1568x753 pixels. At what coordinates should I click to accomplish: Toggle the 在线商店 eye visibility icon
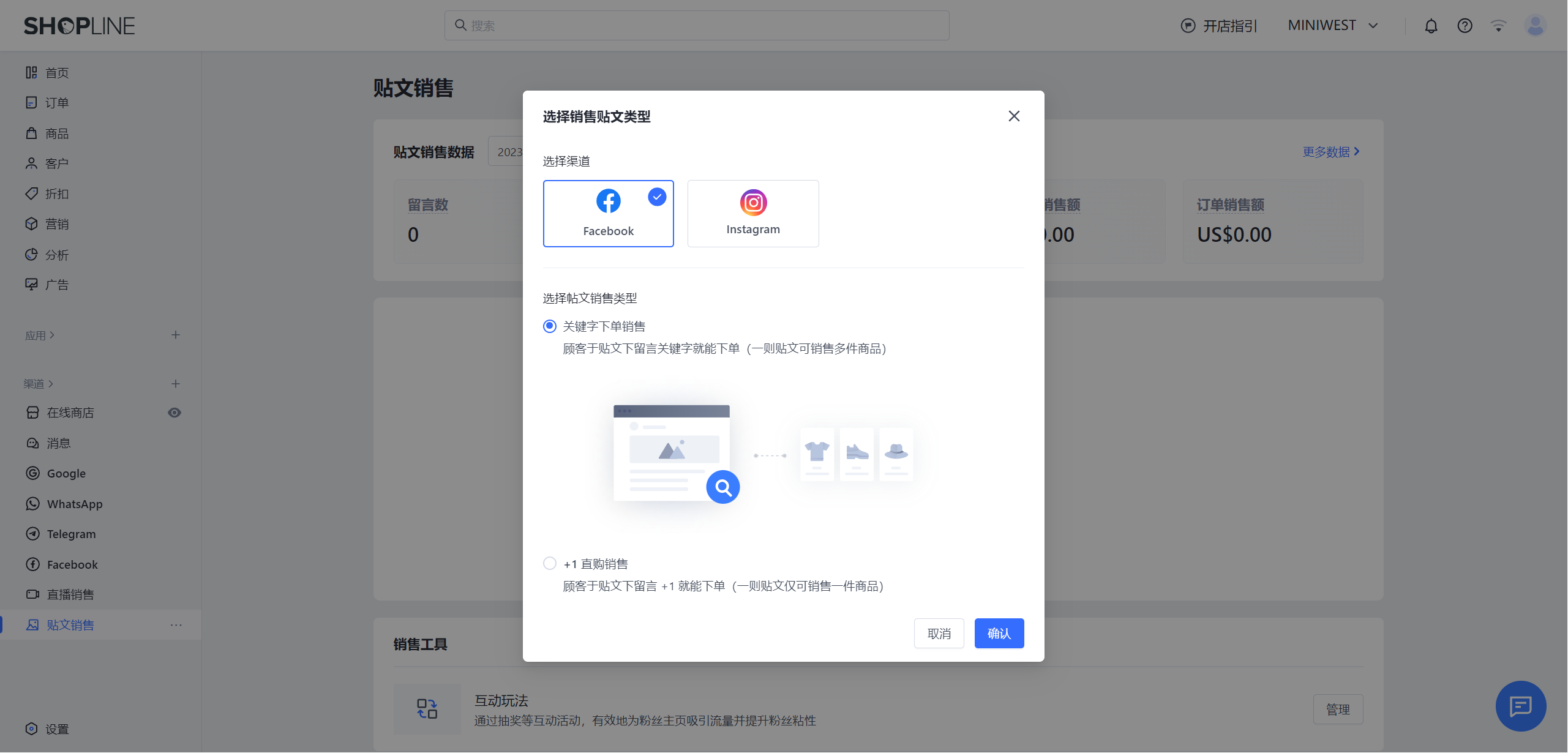[174, 413]
